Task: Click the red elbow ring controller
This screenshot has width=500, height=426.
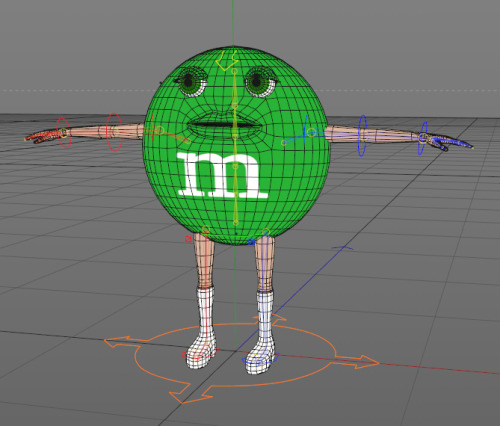Action: pos(114,132)
